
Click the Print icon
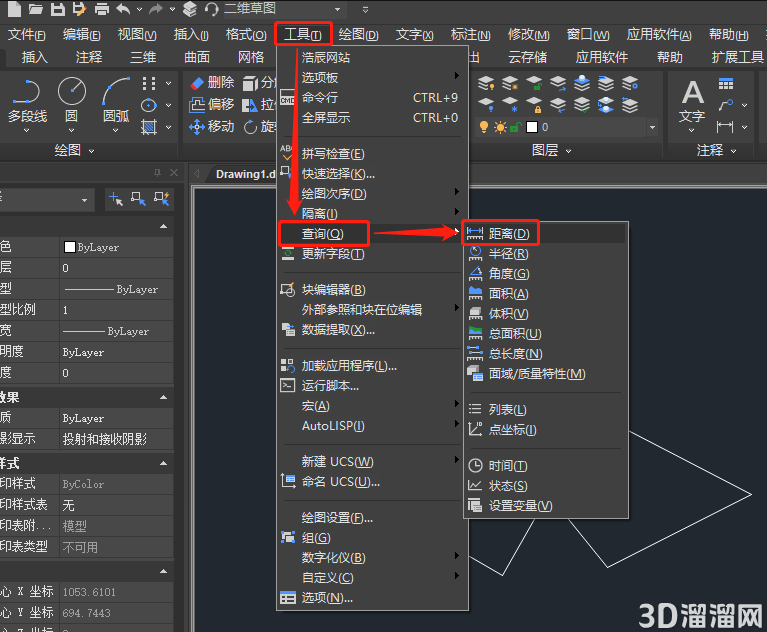tap(102, 8)
